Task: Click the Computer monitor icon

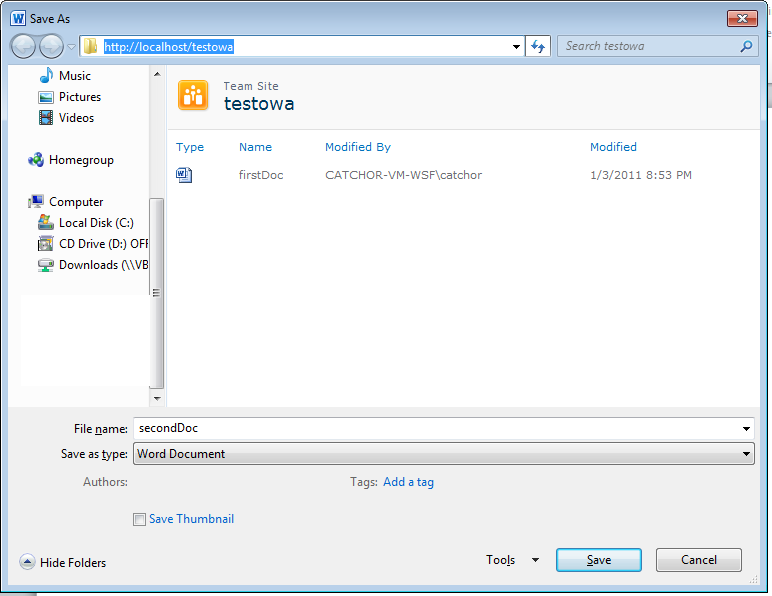Action: point(36,201)
